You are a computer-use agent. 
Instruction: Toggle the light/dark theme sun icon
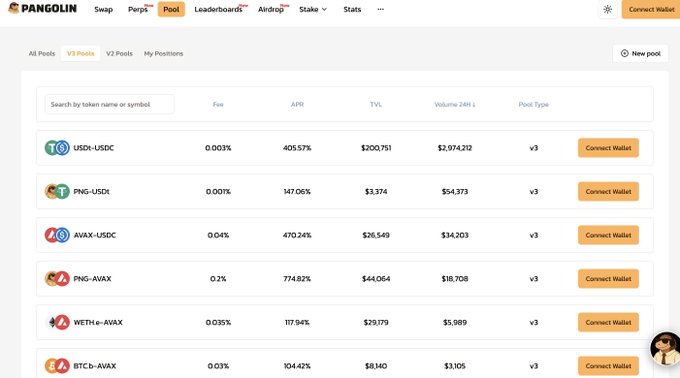click(608, 9)
